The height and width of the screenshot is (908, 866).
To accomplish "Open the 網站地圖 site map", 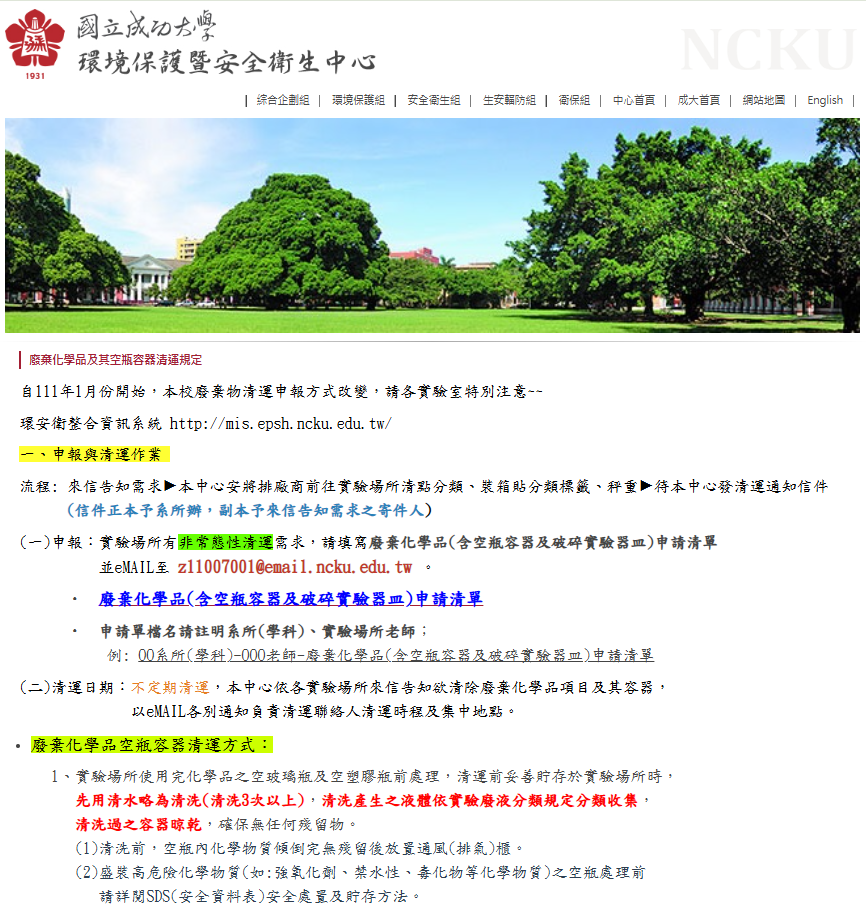I will pyautogui.click(x=763, y=100).
